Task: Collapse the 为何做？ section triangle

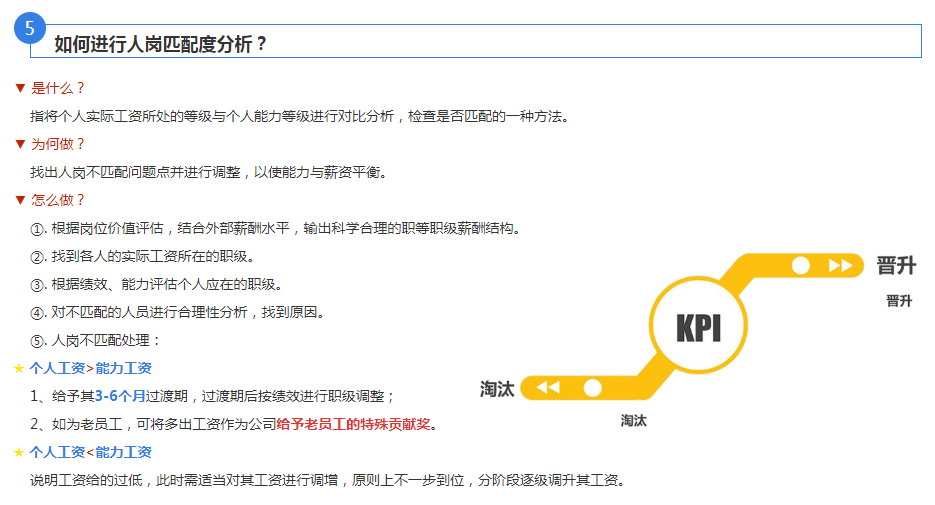Action: tap(19, 144)
